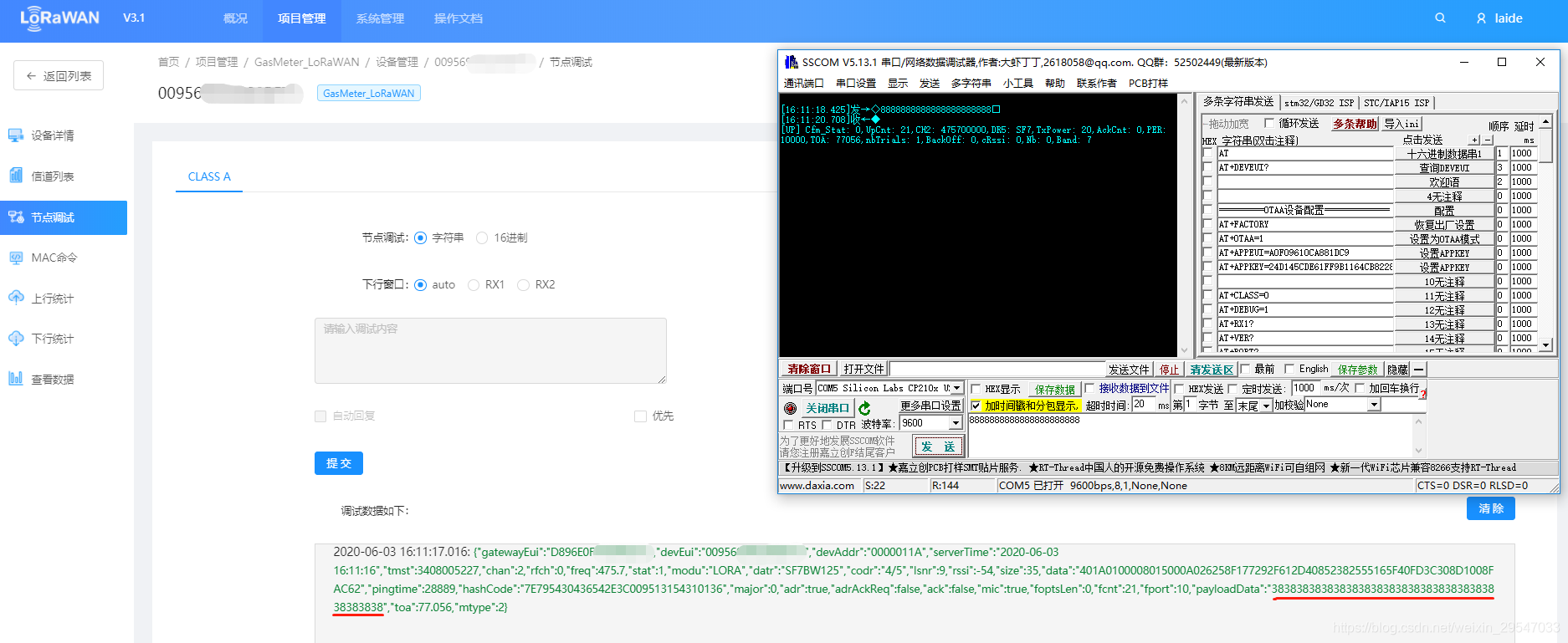Click the green refresh ports icon in SSCOM
Viewport: 1568px width, 643px height.
(864, 408)
